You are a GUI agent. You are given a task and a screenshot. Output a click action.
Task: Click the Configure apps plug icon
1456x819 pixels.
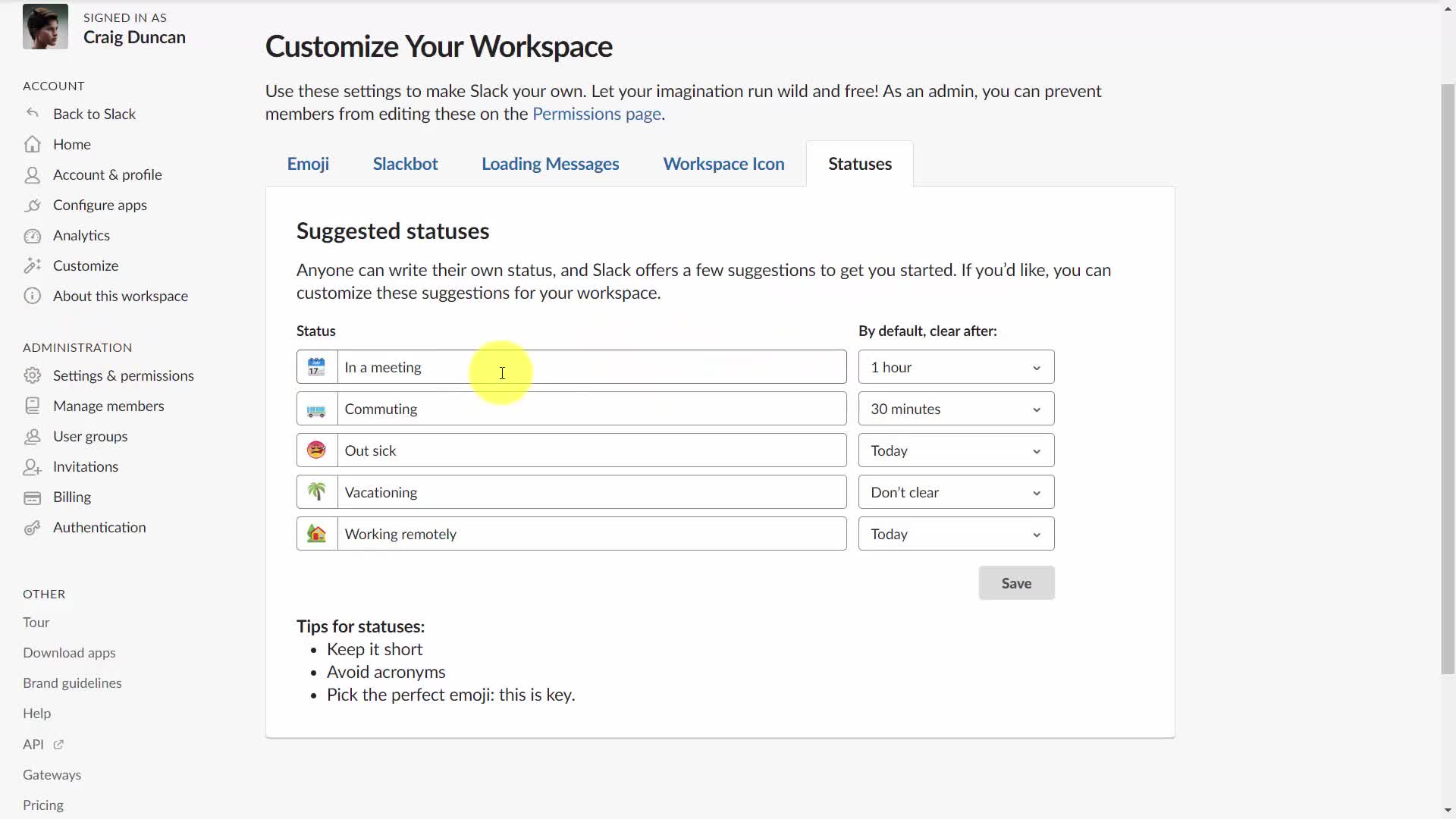point(32,205)
